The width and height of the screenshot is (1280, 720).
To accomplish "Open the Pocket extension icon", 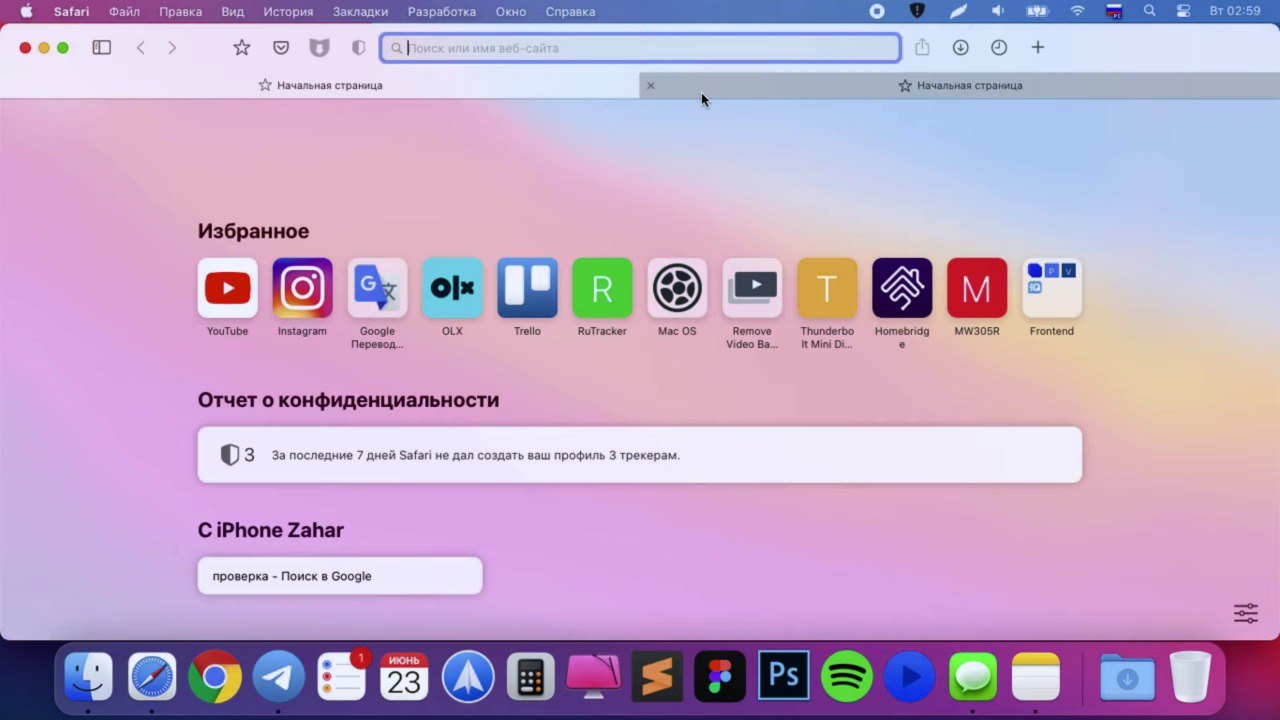I will click(x=281, y=47).
